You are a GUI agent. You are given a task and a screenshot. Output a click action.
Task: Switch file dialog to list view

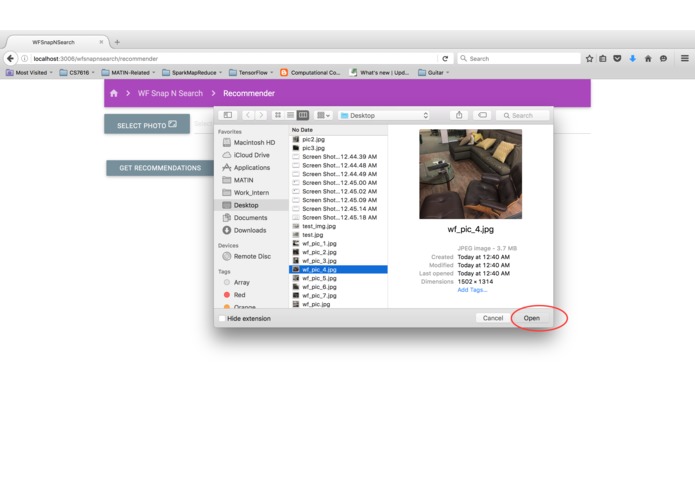[290, 115]
